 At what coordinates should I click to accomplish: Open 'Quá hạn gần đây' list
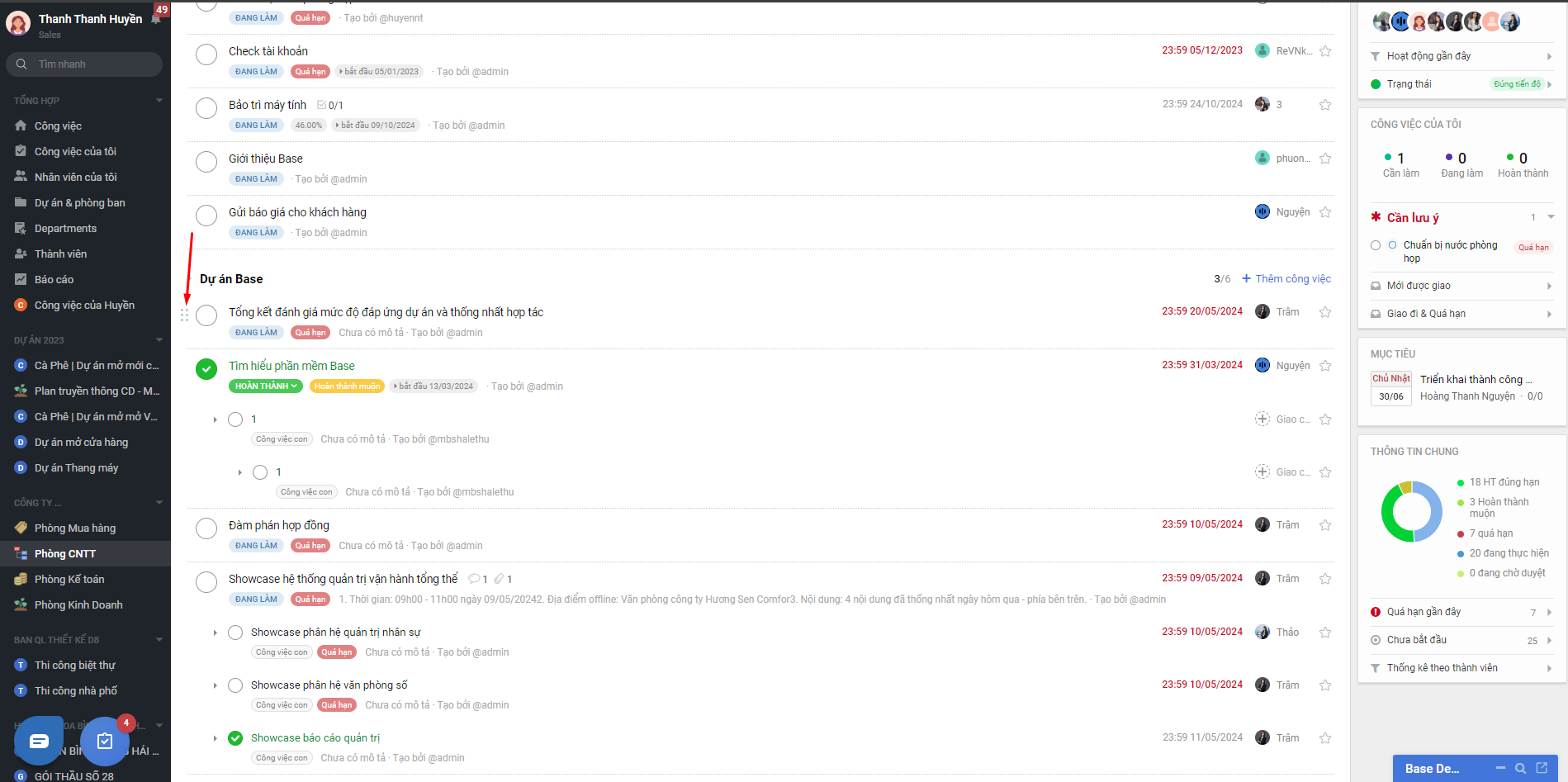point(1461,612)
